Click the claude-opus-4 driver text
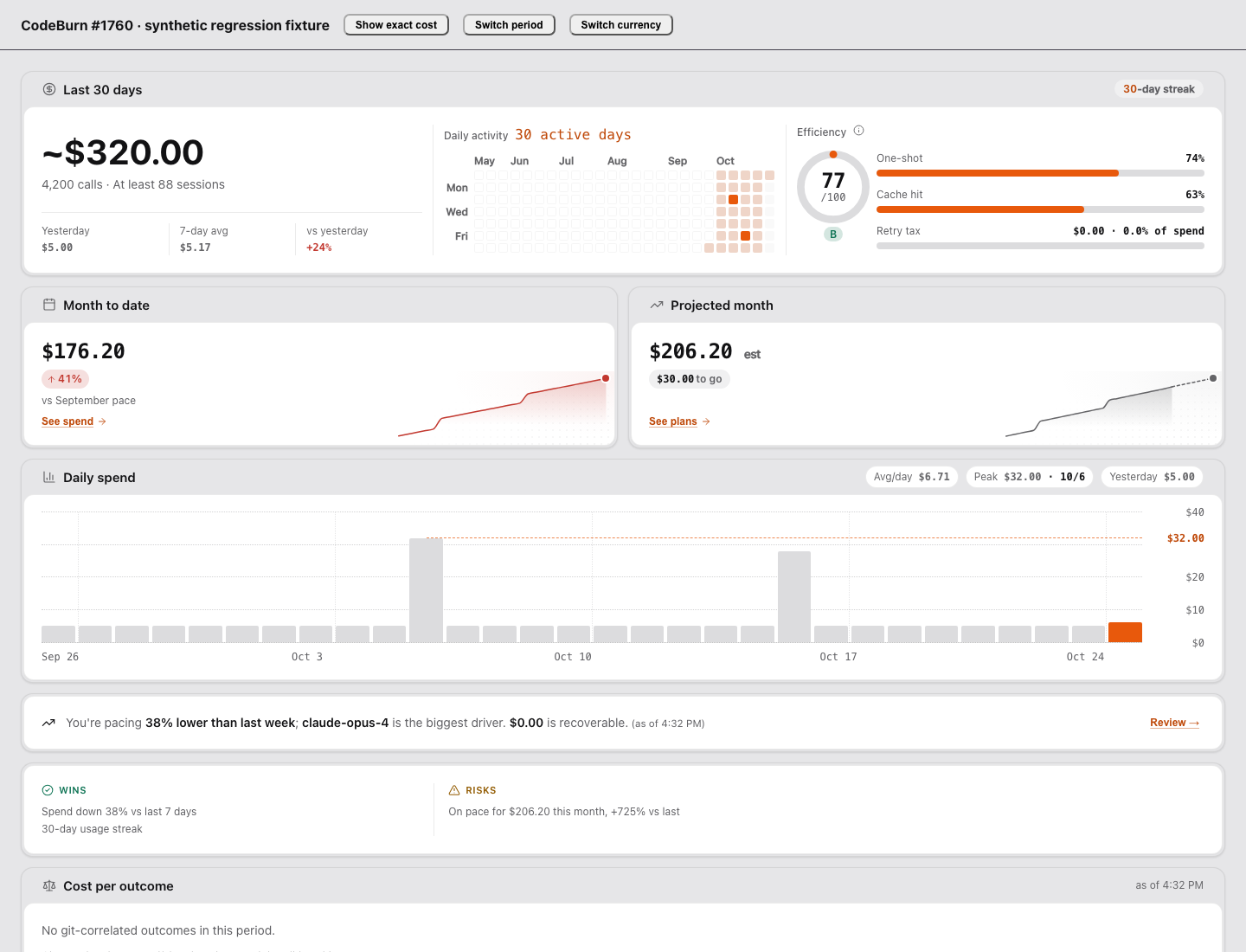Screen dimensions: 1246x952 point(345,723)
